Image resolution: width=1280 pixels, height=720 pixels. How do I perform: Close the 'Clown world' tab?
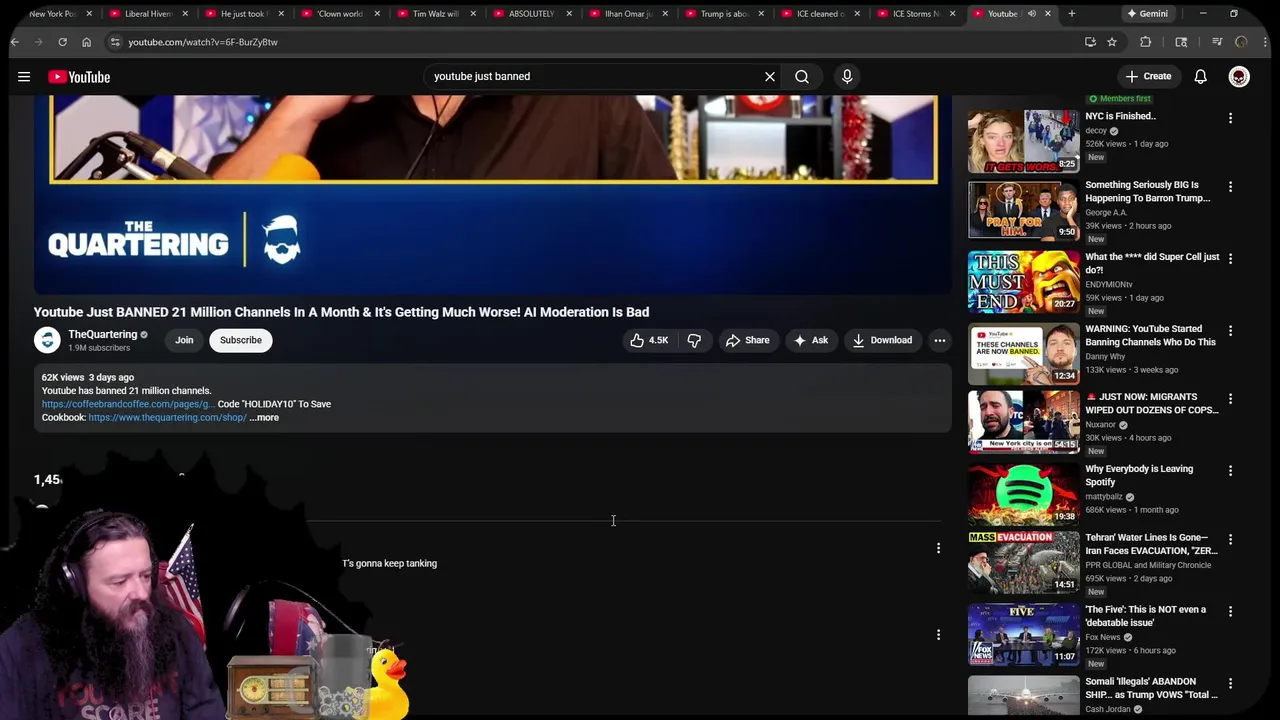pyautogui.click(x=377, y=14)
